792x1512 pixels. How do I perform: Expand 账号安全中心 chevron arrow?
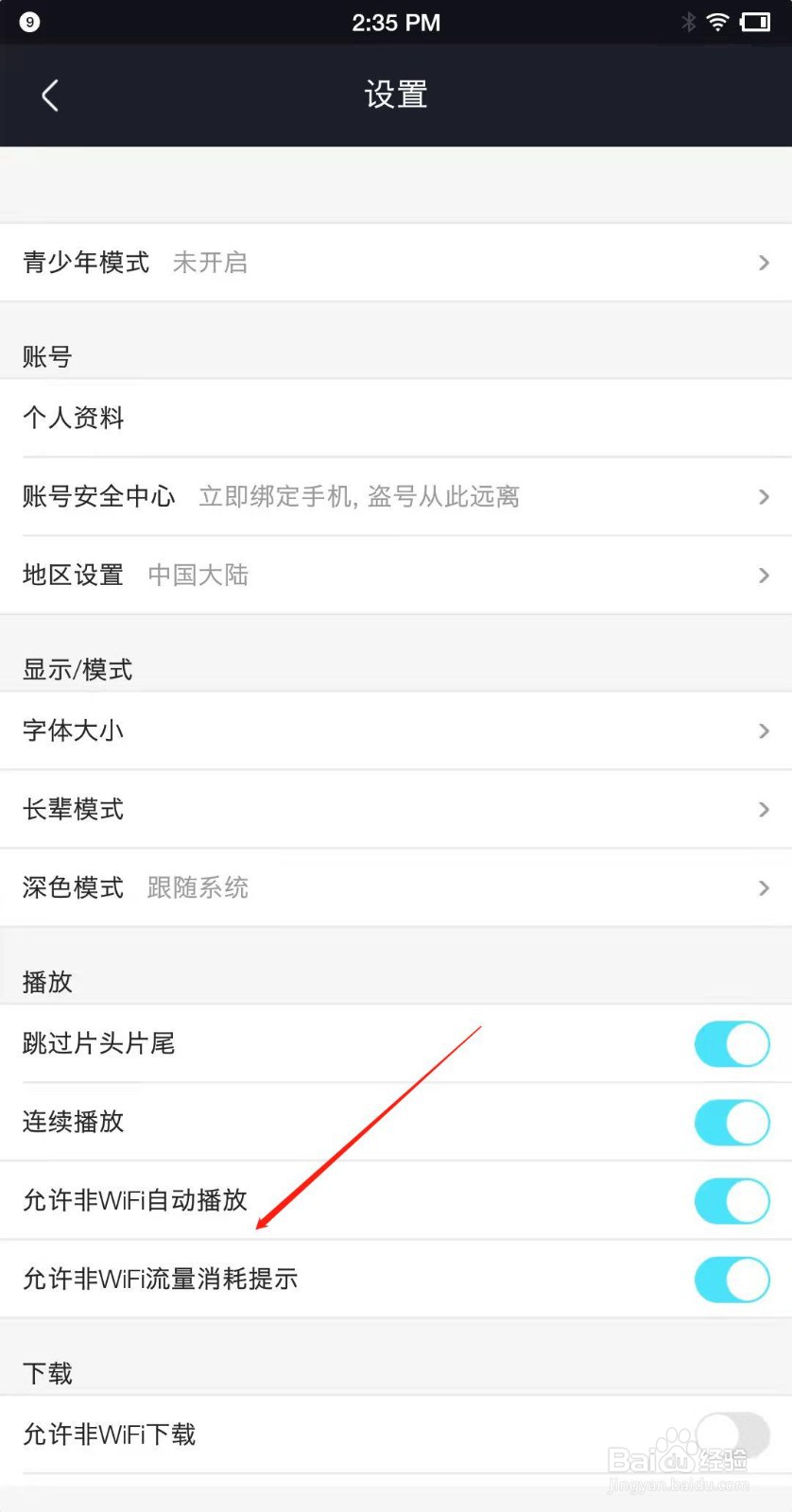tap(764, 496)
